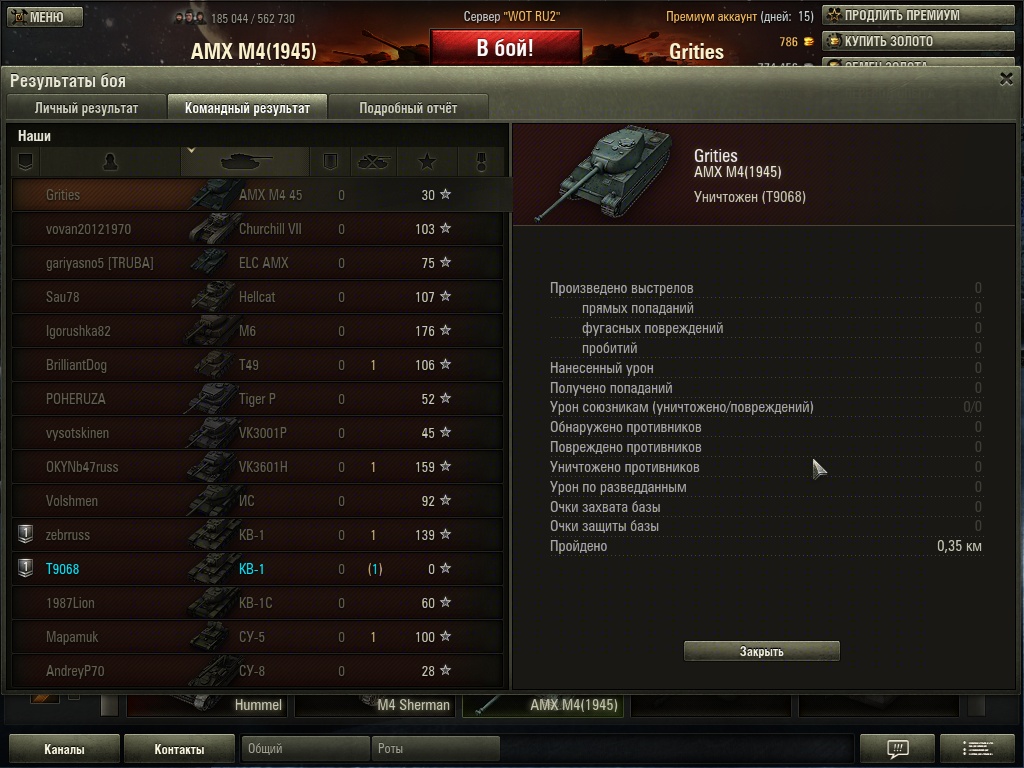Sort by medals icon column header
Image resolution: width=1024 pixels, height=768 pixels.
[481, 162]
